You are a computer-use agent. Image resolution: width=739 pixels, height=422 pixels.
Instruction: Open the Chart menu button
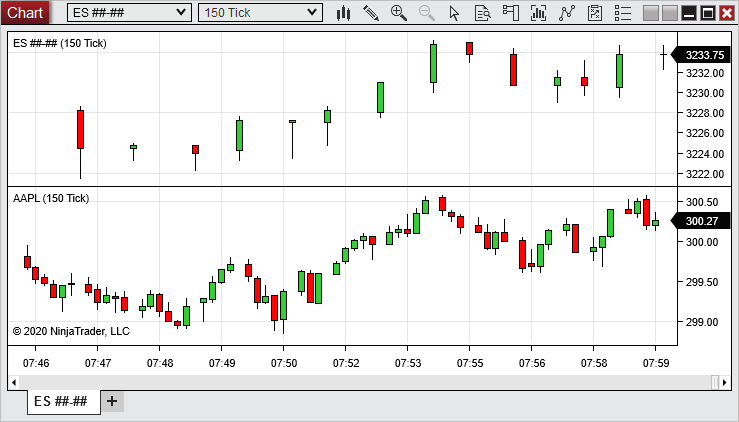coord(25,12)
